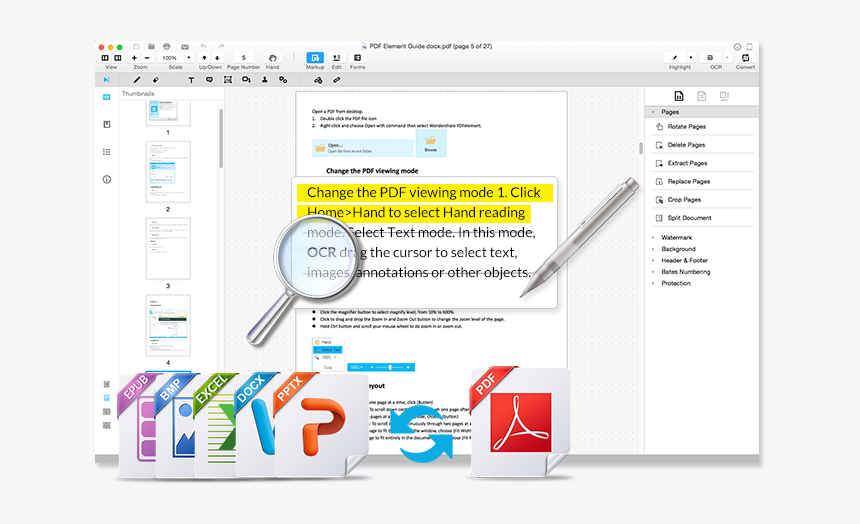Select page 3 thumbnail
The height and width of the screenshot is (524, 860).
168,249
